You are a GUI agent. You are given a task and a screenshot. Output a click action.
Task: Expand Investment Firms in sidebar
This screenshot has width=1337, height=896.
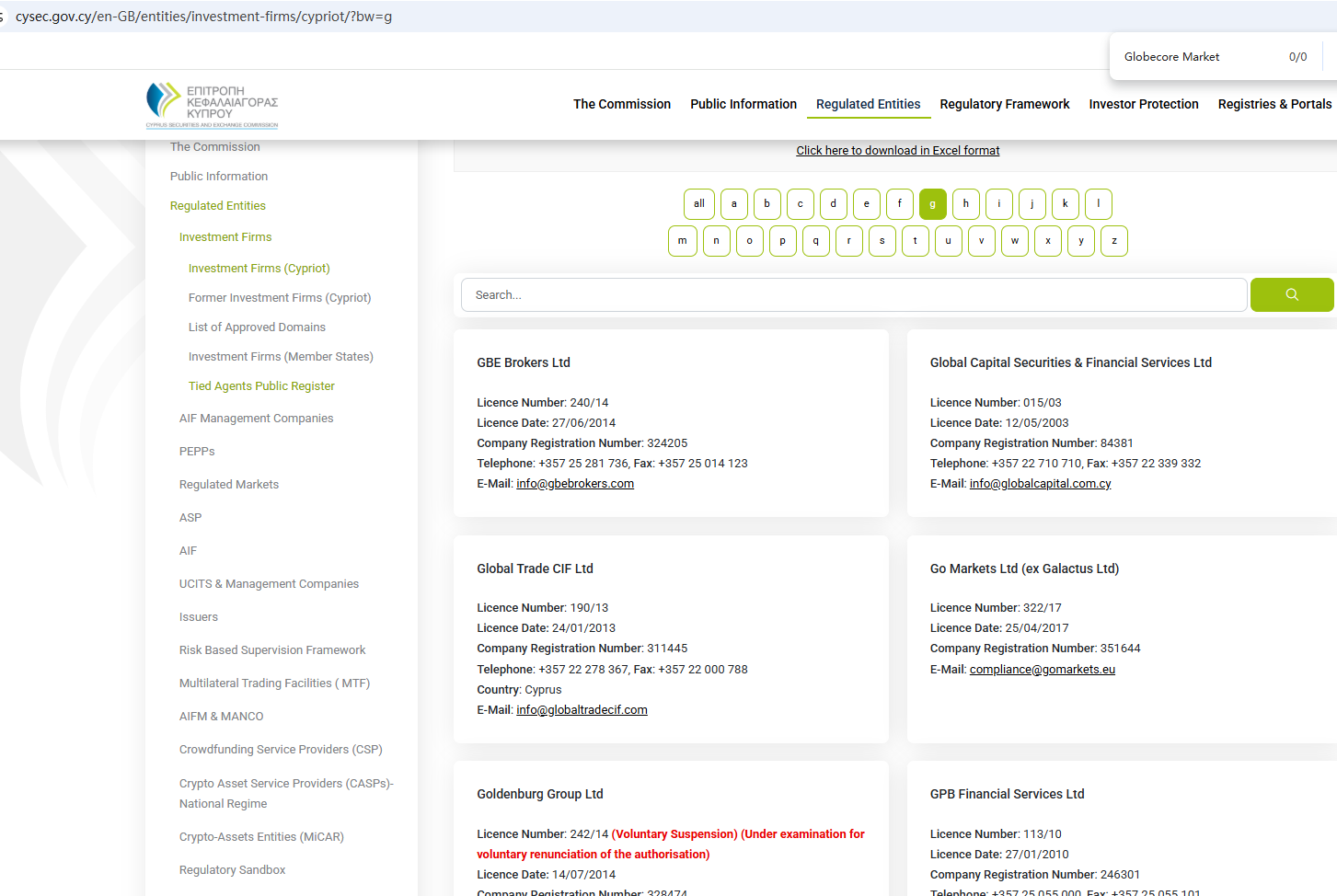pyautogui.click(x=225, y=237)
